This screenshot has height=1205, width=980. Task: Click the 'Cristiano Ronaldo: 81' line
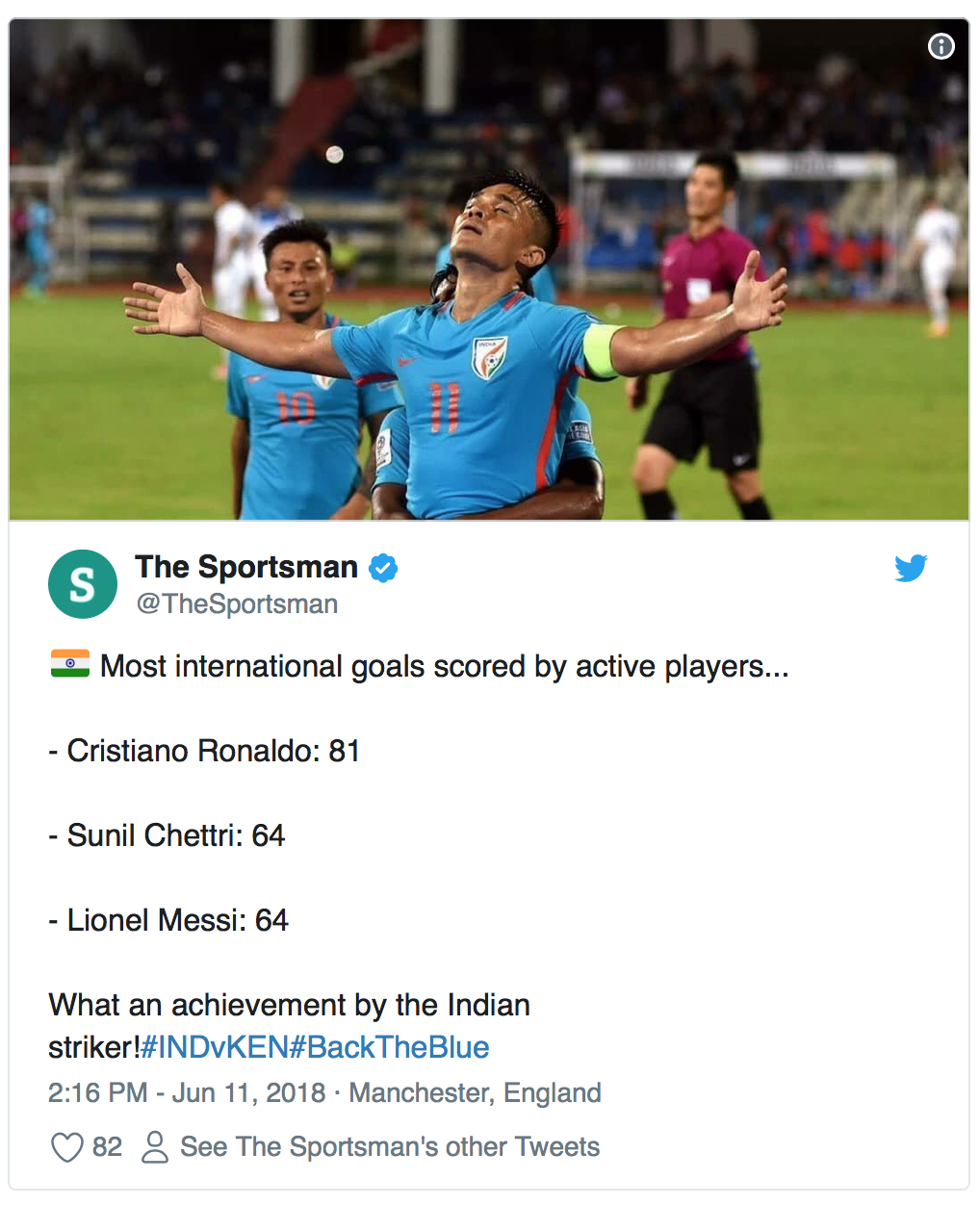click(204, 751)
